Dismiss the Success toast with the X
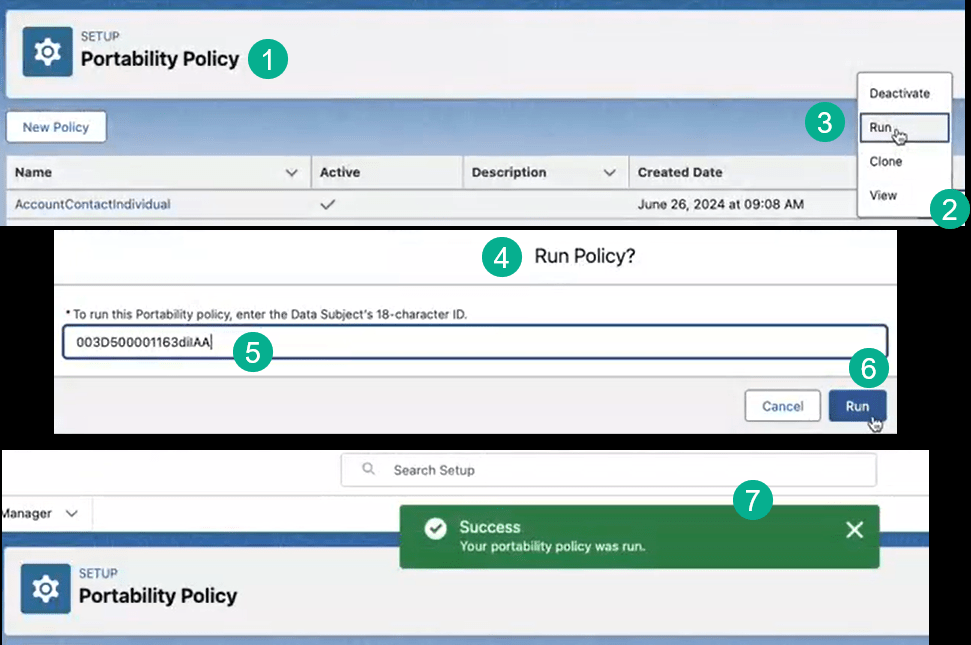The width and height of the screenshot is (971, 645). coord(853,530)
